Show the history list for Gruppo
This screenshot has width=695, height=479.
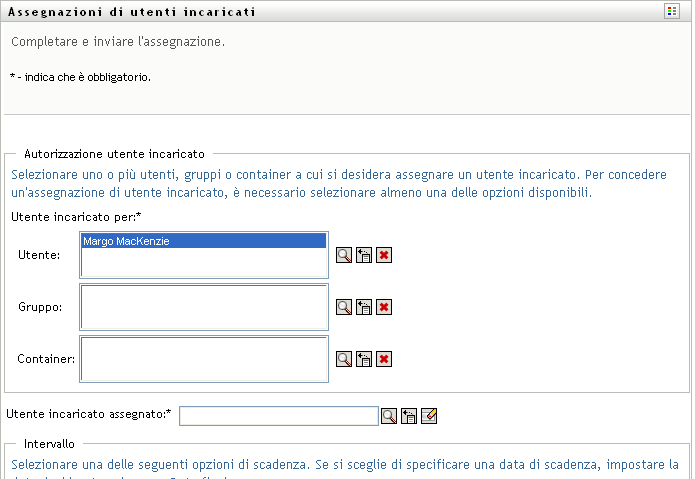click(364, 307)
